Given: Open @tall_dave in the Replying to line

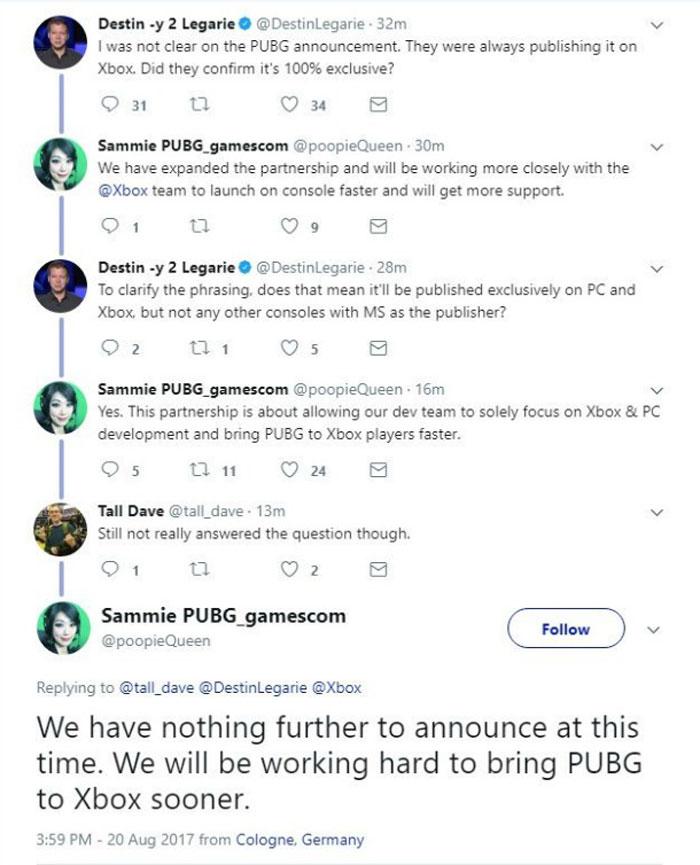Looking at the screenshot, I should point(157,688).
